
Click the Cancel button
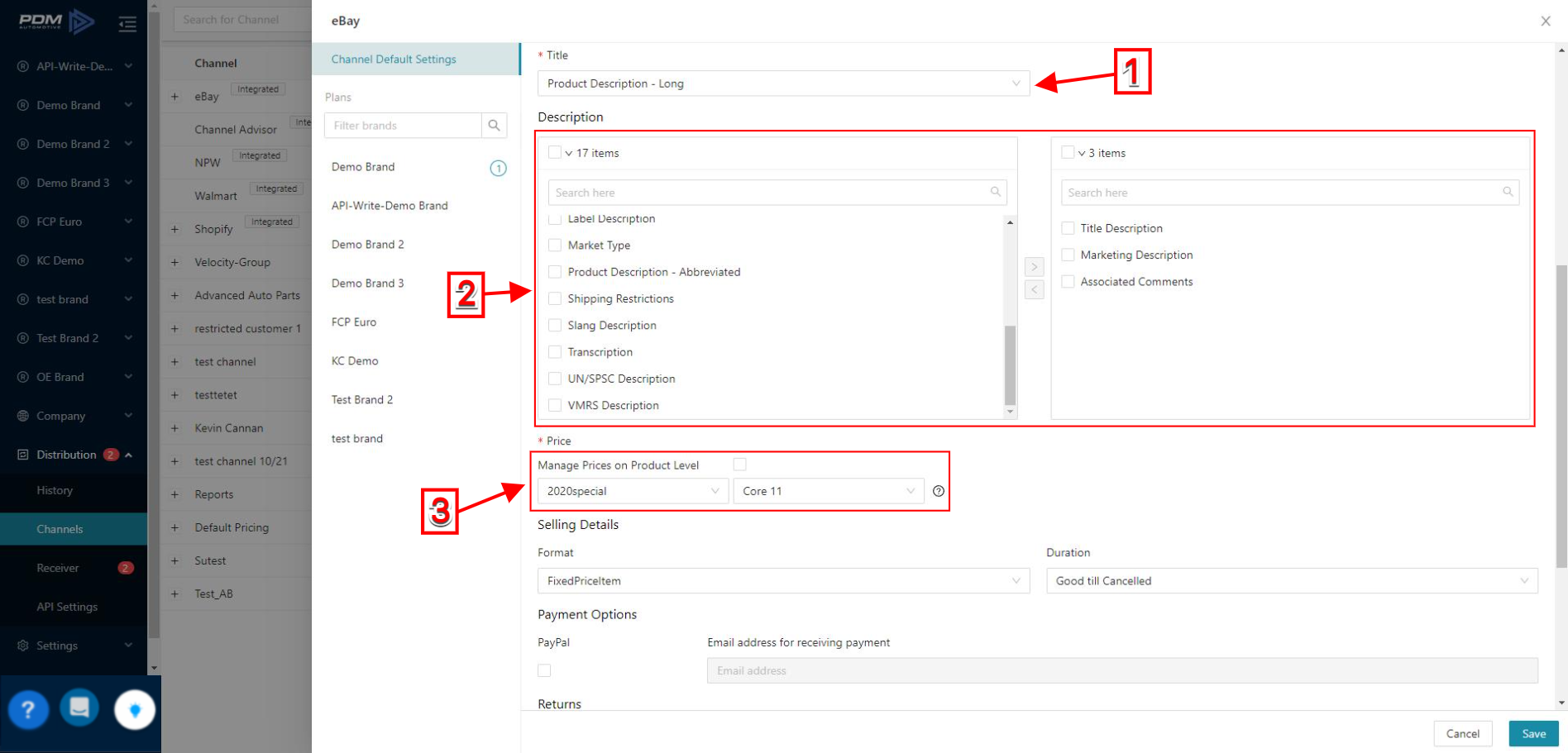[1462, 734]
